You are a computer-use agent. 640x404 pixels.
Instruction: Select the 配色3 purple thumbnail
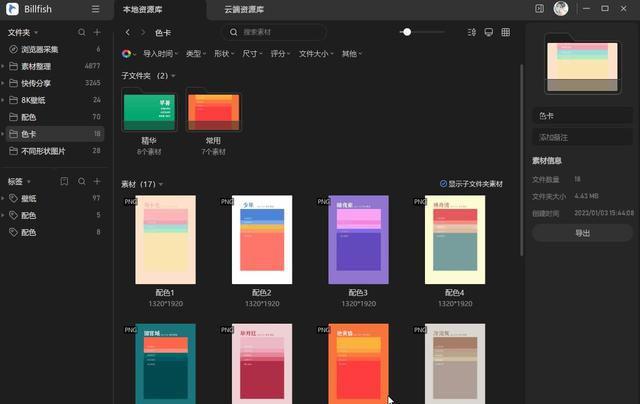click(x=358, y=240)
